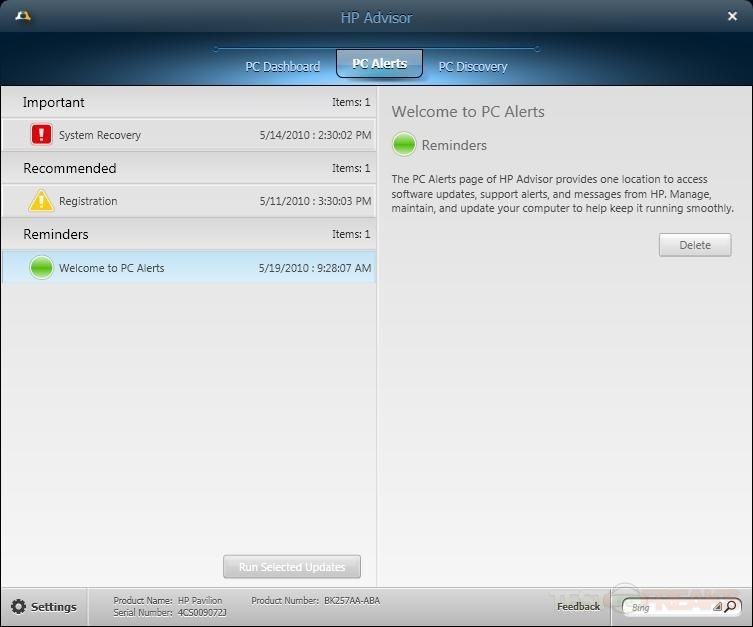Screen dimensions: 753x627
Task: Switch to the PC Discovery tab
Action: pyautogui.click(x=472, y=66)
